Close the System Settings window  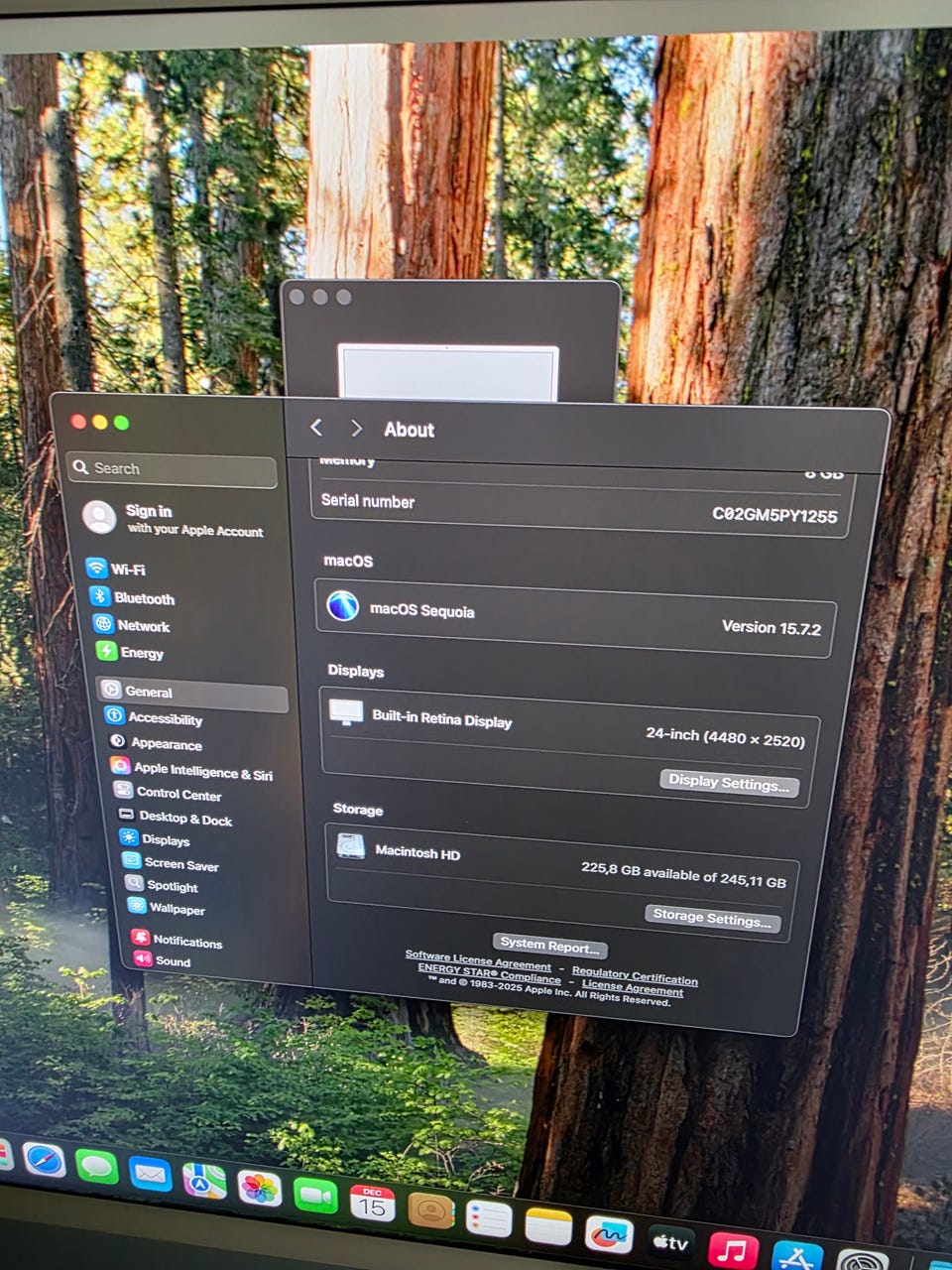(78, 422)
